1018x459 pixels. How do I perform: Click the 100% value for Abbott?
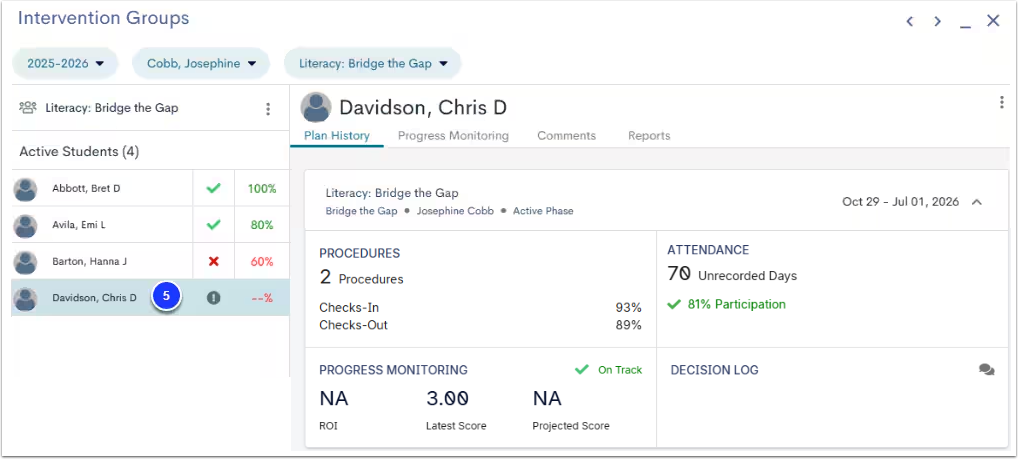pyautogui.click(x=262, y=189)
